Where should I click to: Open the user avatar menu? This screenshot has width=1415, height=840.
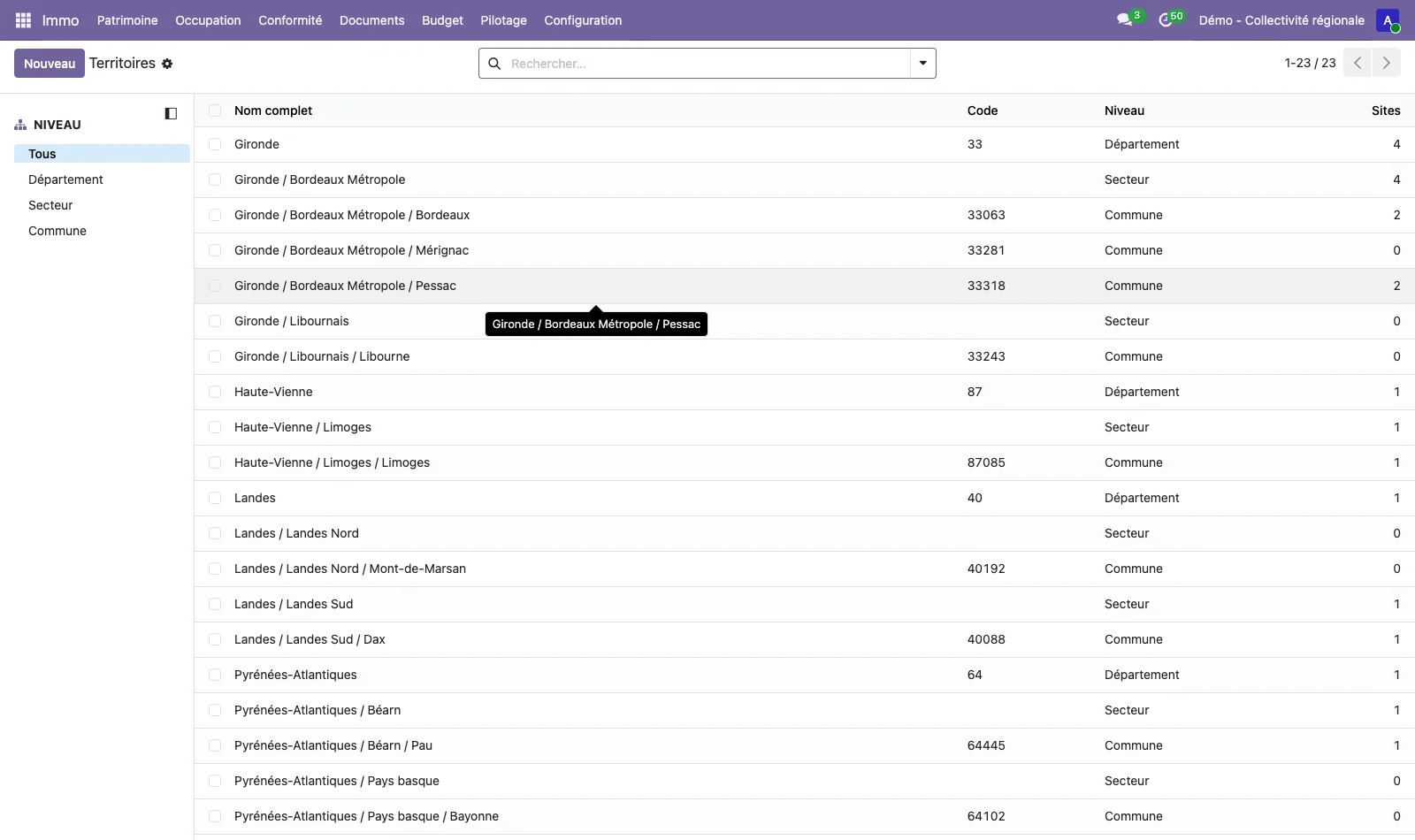tap(1388, 20)
